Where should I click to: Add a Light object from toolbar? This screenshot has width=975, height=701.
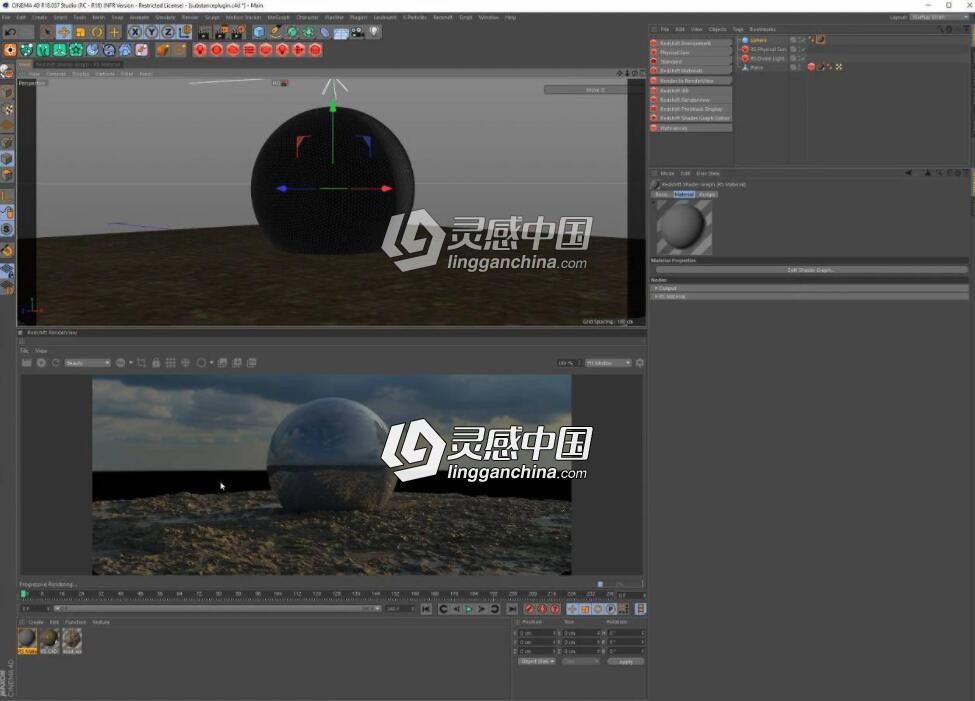[374, 32]
